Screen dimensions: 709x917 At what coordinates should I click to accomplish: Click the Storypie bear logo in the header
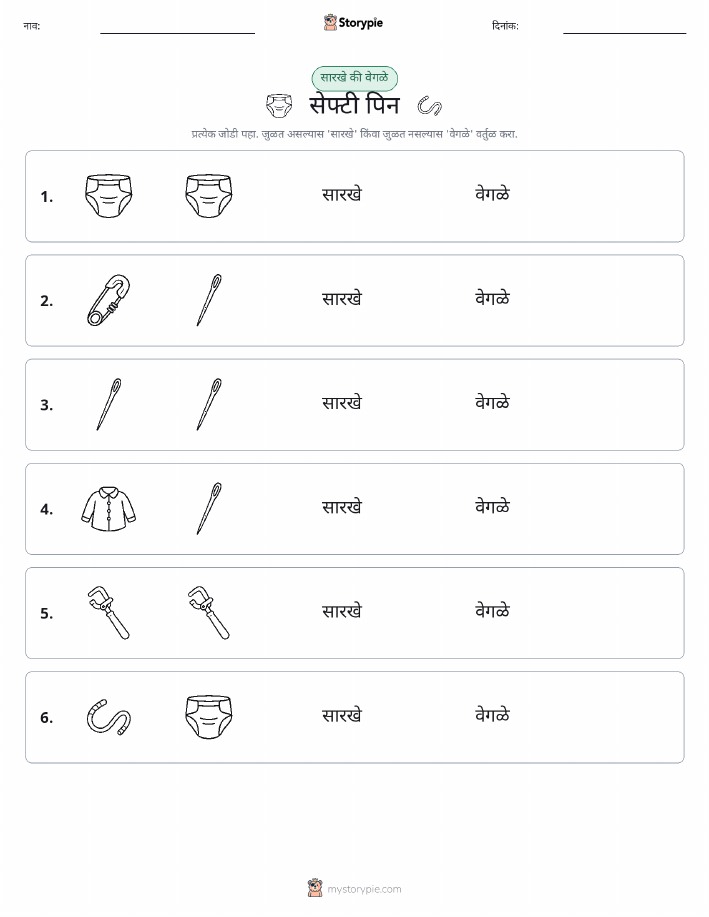click(x=331, y=23)
